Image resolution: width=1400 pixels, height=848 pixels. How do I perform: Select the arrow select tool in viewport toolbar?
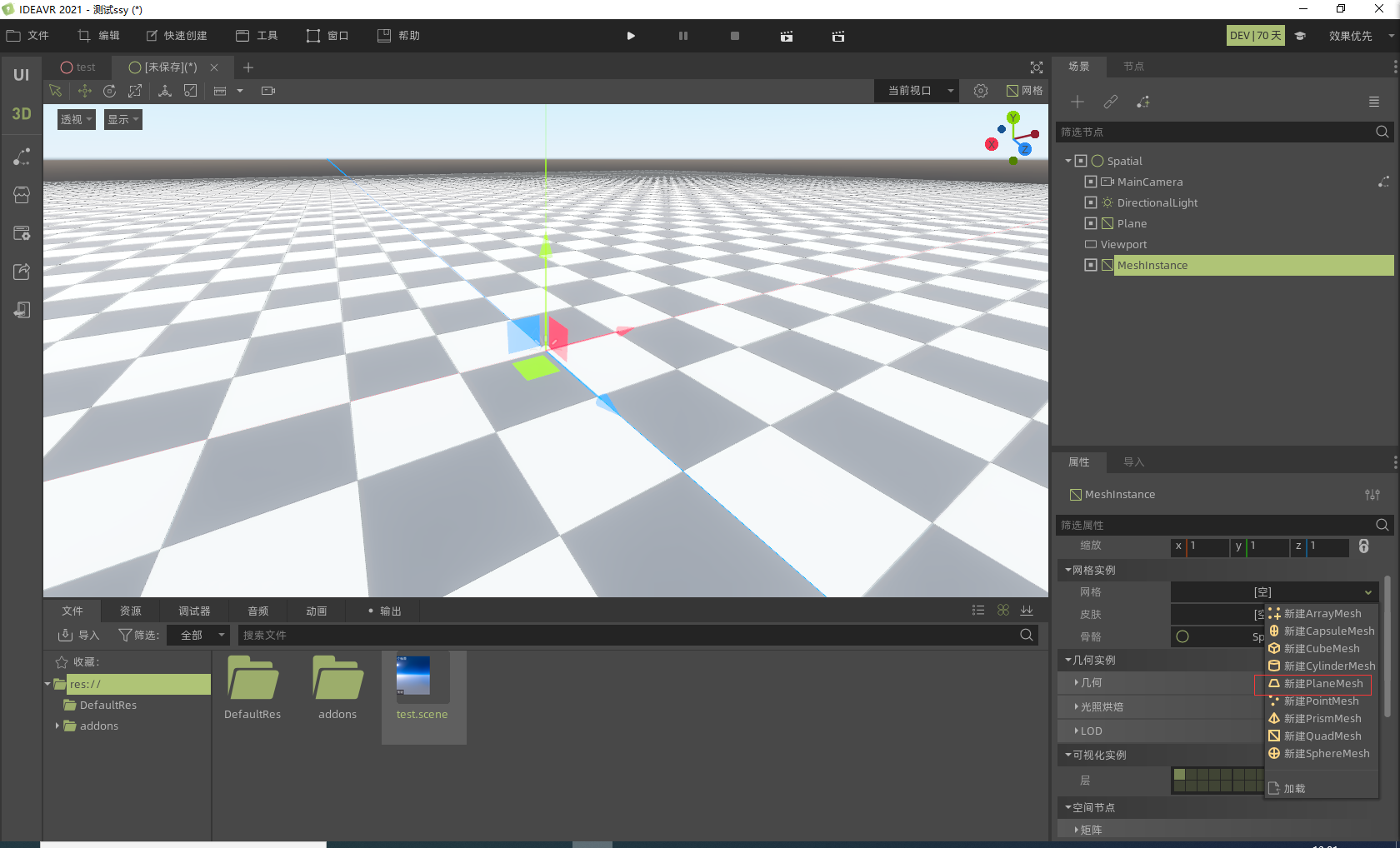[56, 91]
